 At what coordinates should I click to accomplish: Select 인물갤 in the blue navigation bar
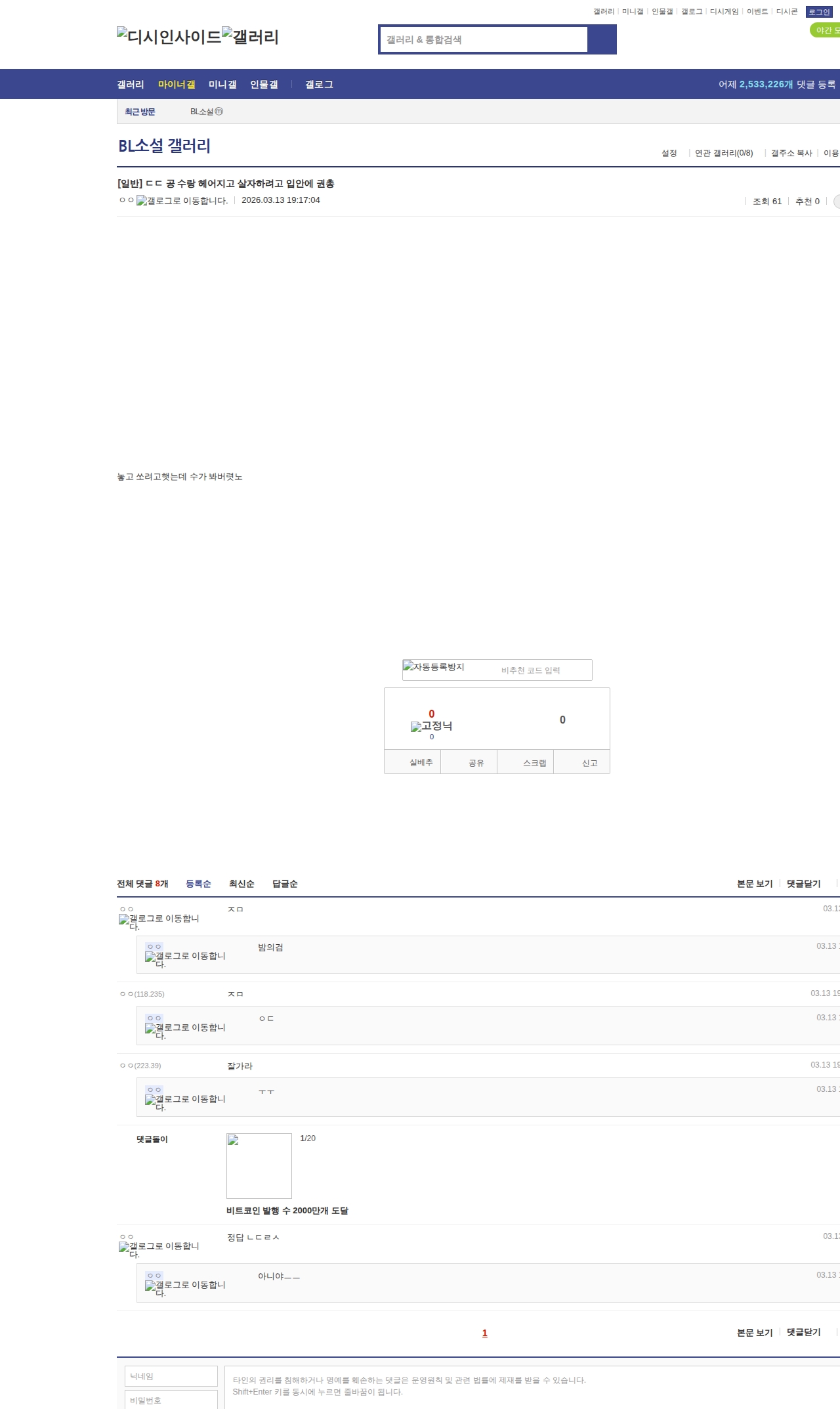[264, 84]
